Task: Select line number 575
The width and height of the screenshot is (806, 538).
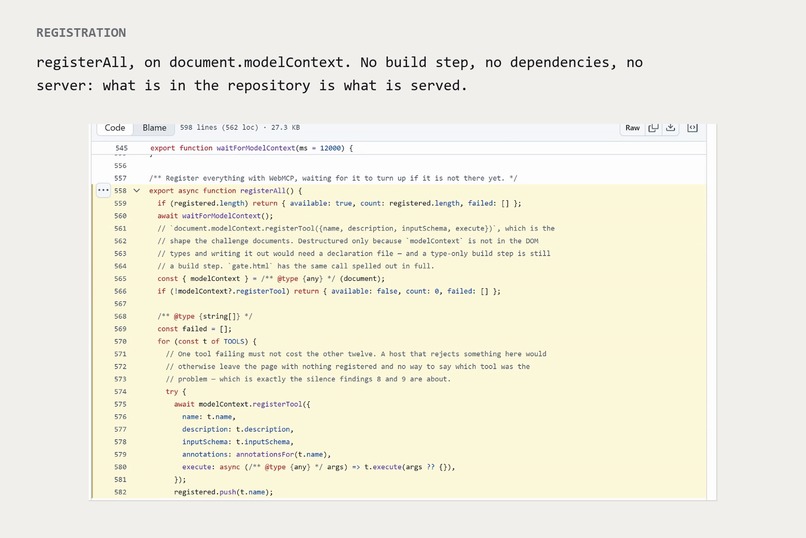Action: [120, 404]
